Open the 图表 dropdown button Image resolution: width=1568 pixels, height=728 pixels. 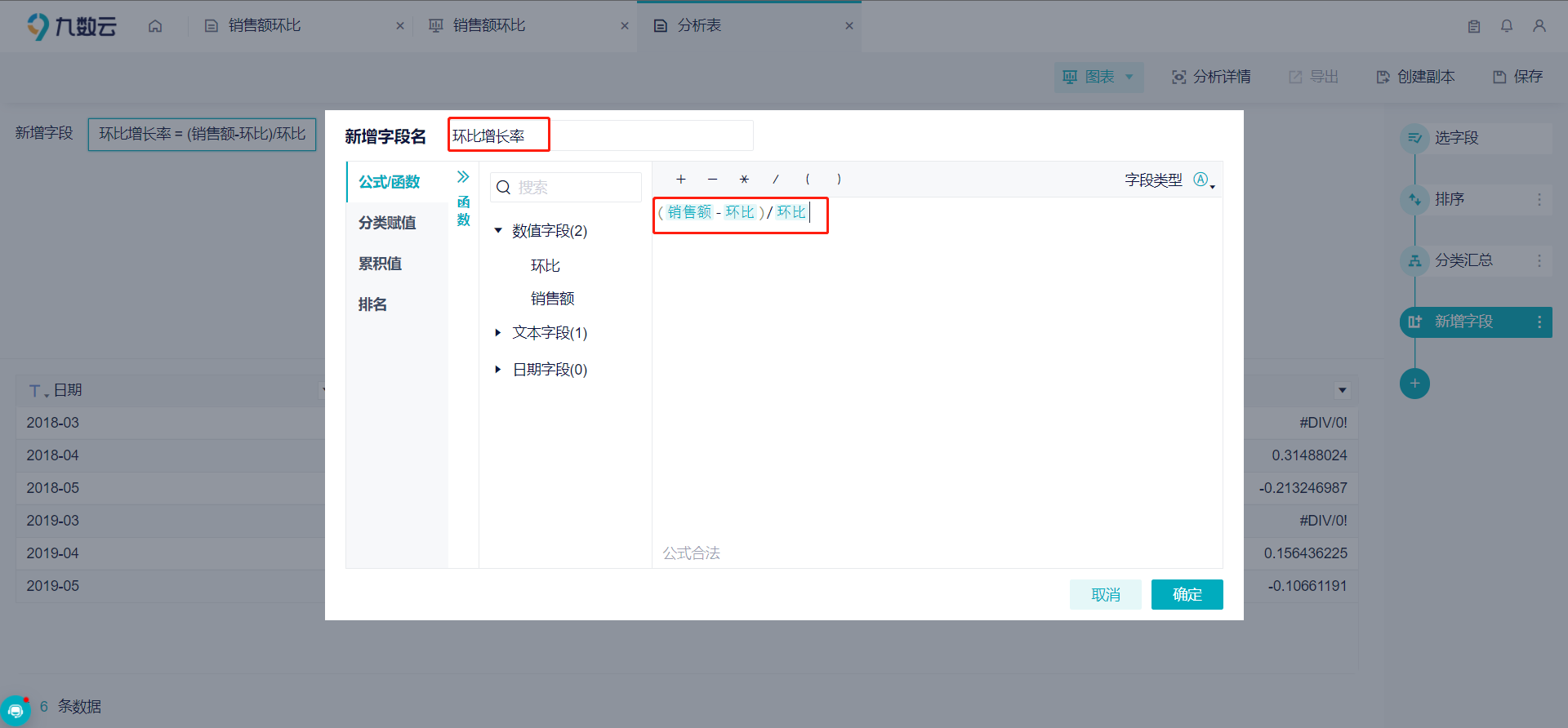coord(1098,77)
